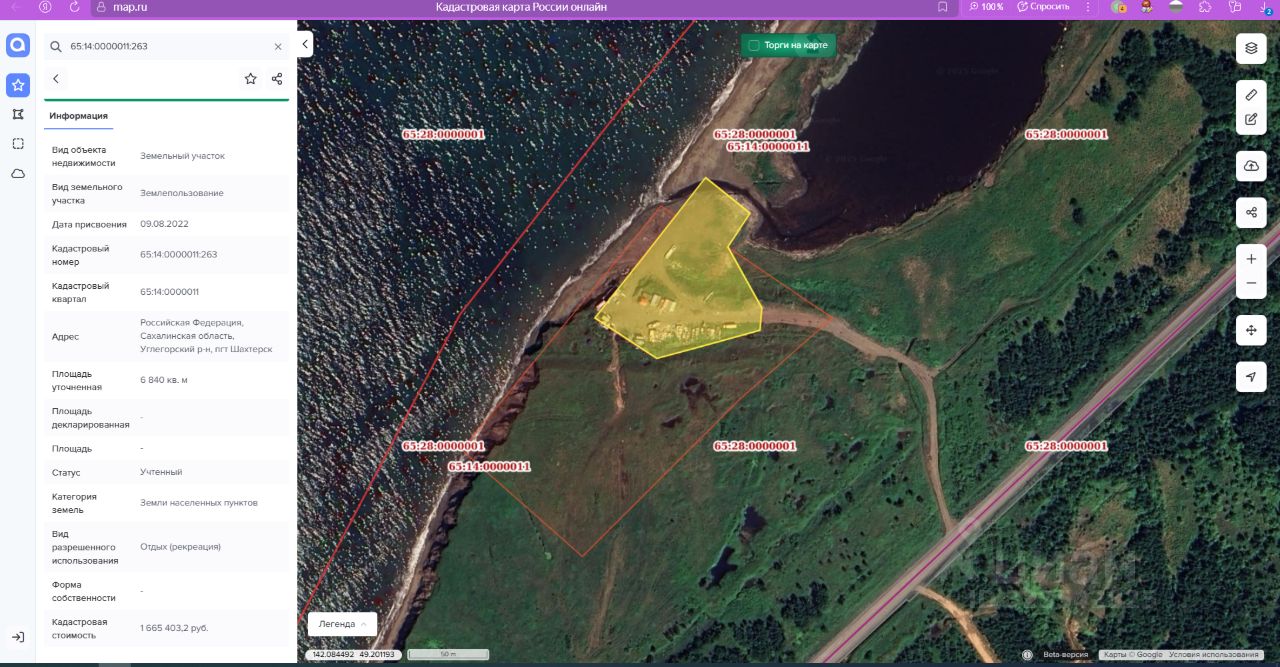
Task: Click the cadastral cost 1 665 403,2 руб.
Action: [x=174, y=628]
